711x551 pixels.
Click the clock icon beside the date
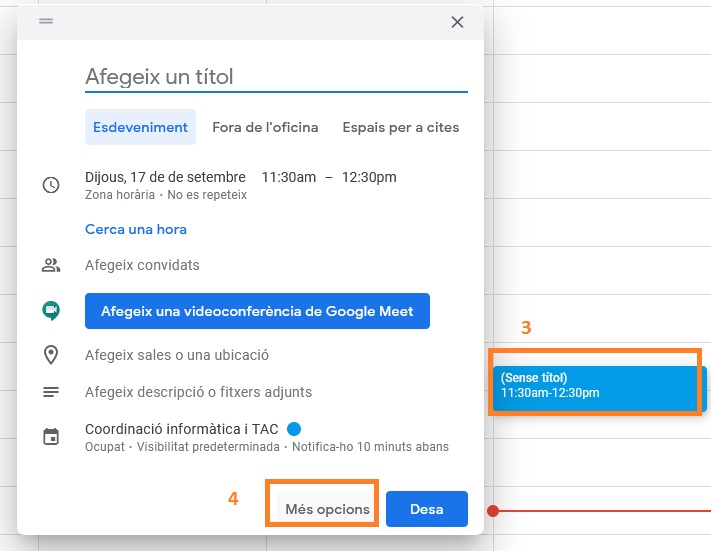point(51,185)
